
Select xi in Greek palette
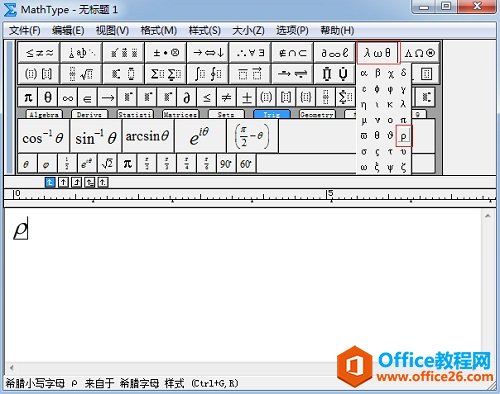tap(377, 167)
